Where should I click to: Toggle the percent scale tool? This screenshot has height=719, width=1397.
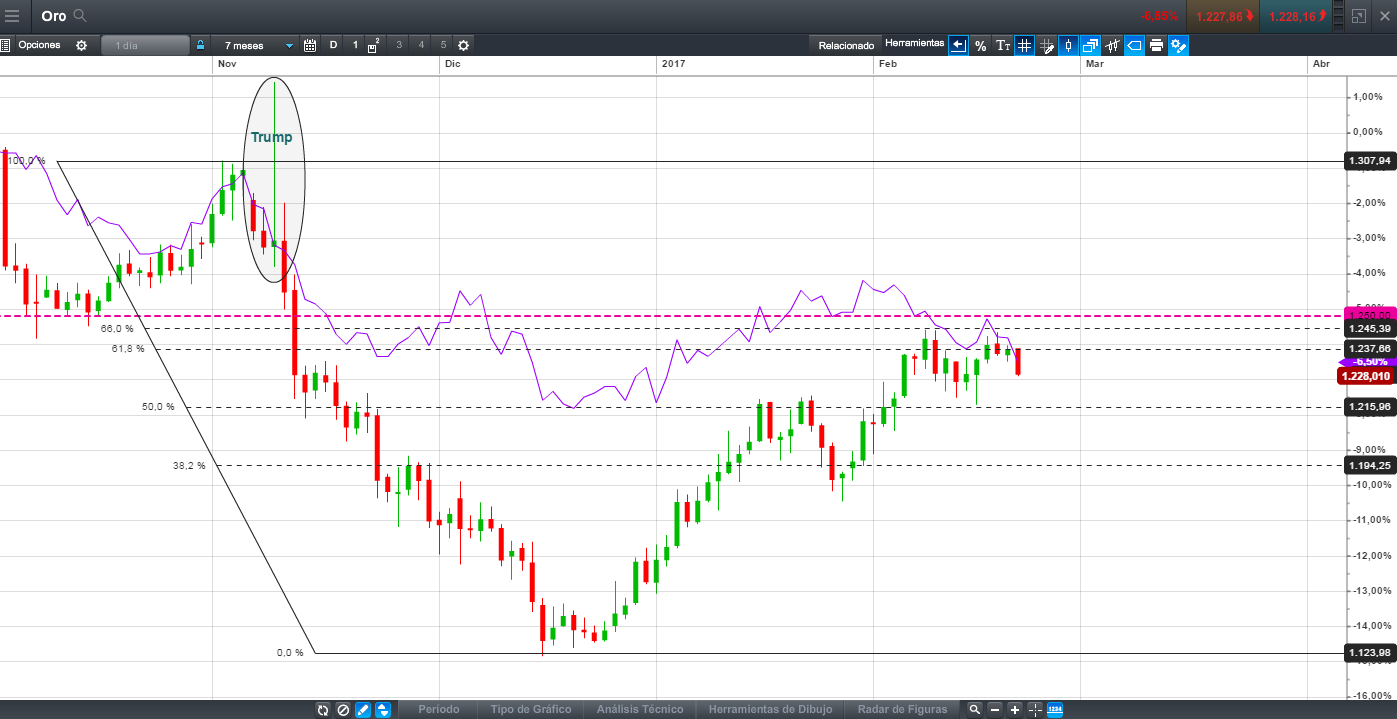pyautogui.click(x=980, y=45)
